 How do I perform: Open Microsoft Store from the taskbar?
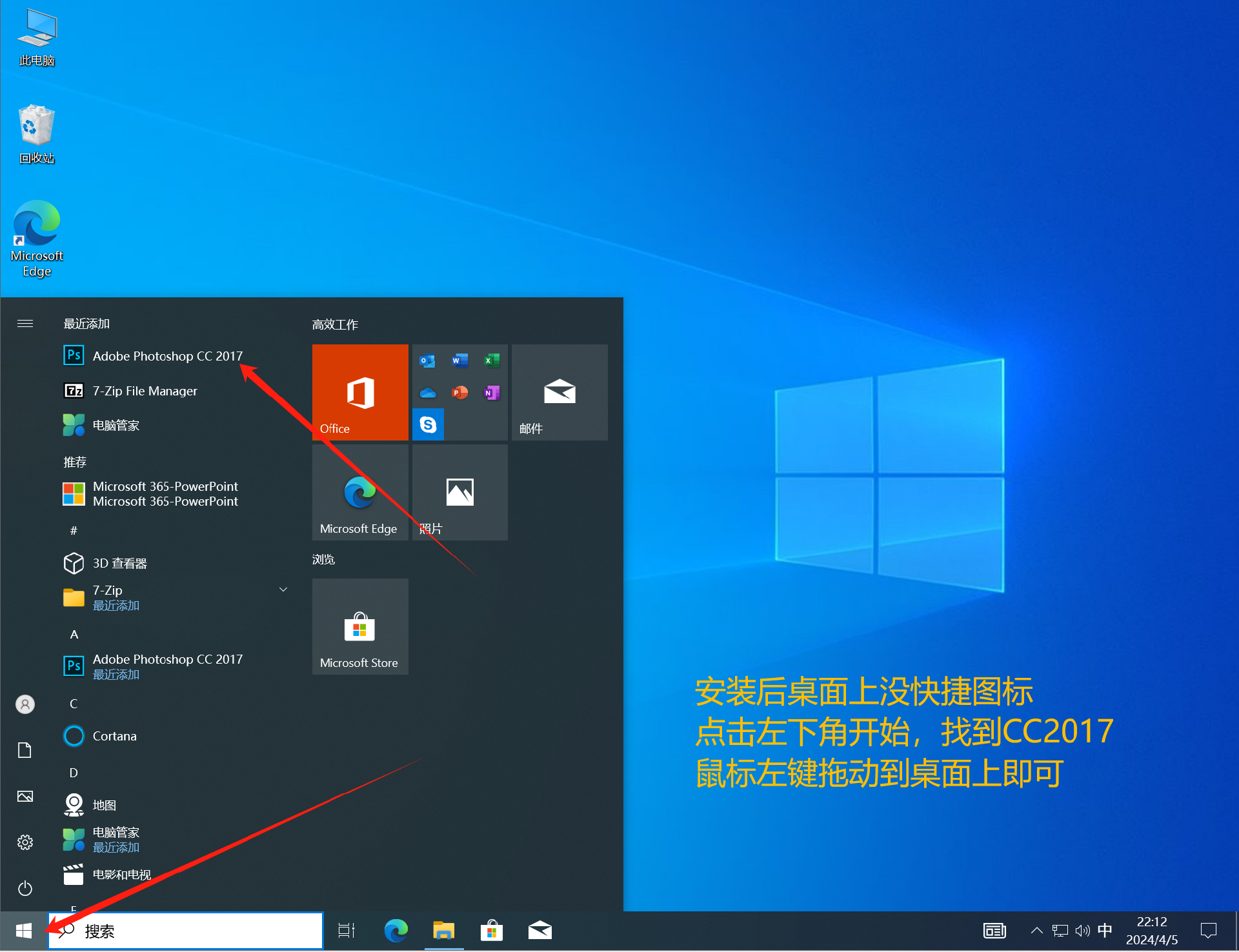[492, 931]
